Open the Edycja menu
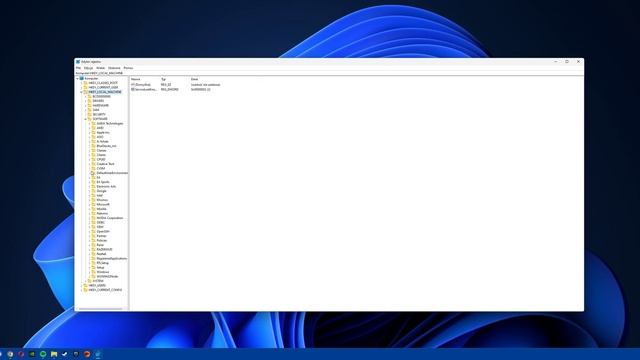Viewport: 640px width, 360px height. pyautogui.click(x=89, y=68)
